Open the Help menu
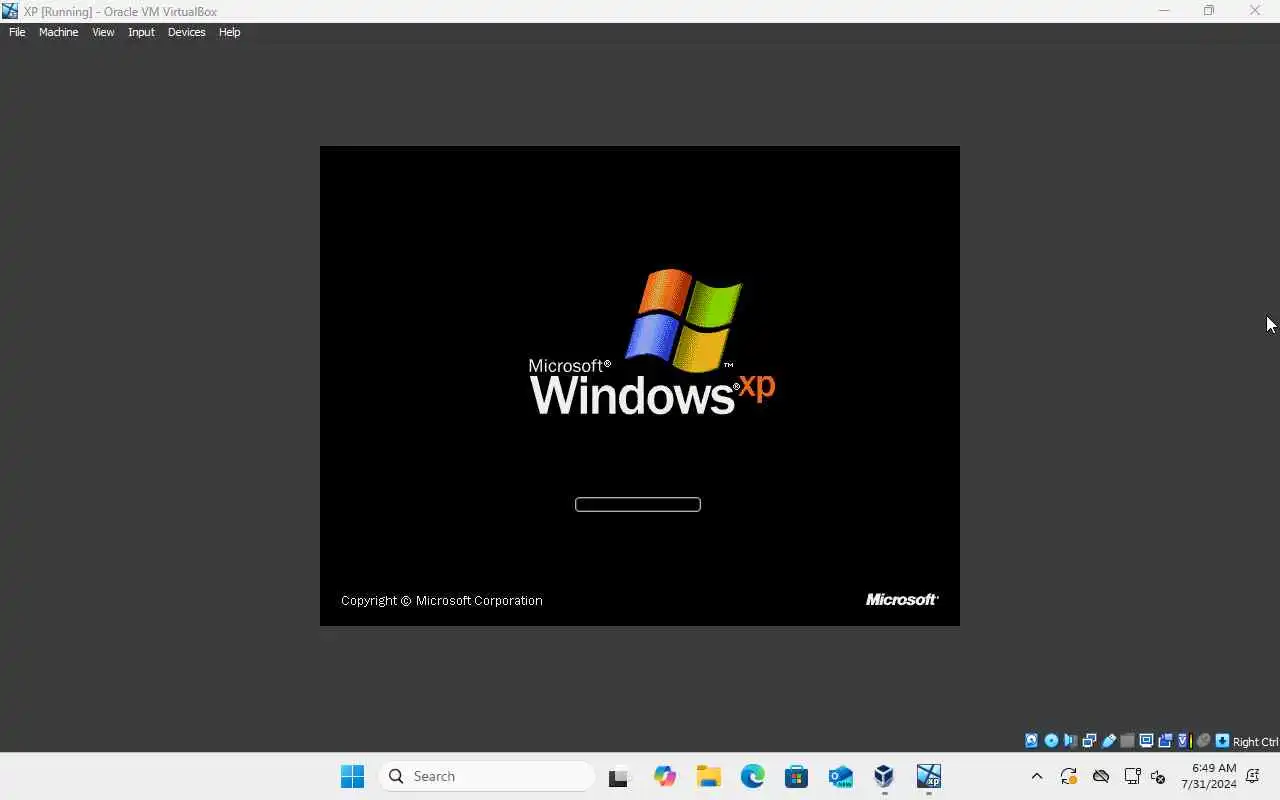The width and height of the screenshot is (1280, 800). point(229,32)
